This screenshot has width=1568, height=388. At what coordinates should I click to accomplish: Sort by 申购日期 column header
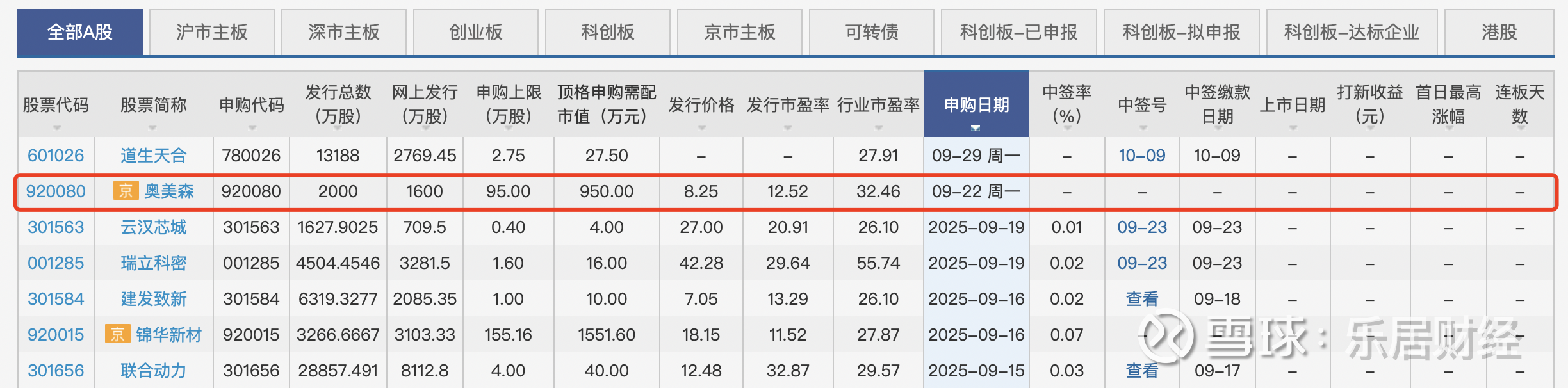976,105
